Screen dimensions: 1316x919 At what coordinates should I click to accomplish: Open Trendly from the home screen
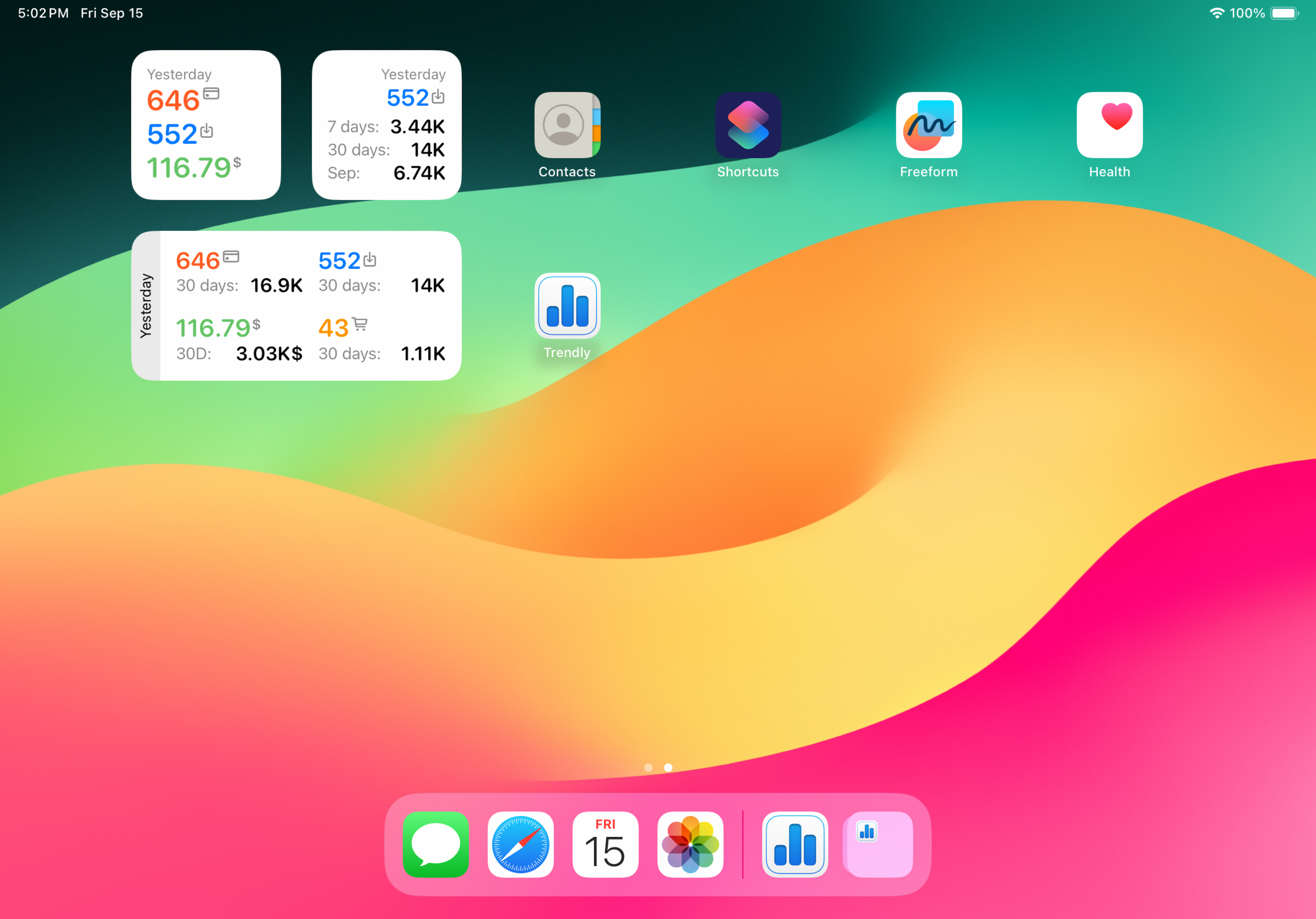[x=567, y=305]
